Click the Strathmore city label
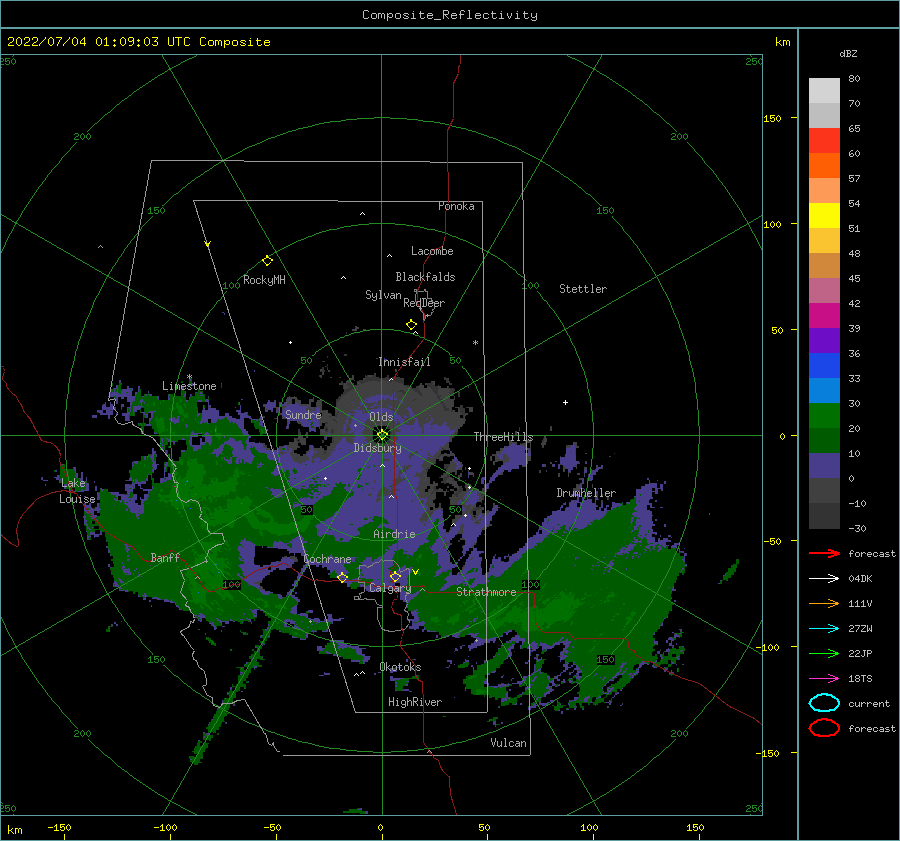This screenshot has width=900, height=841. [x=486, y=592]
